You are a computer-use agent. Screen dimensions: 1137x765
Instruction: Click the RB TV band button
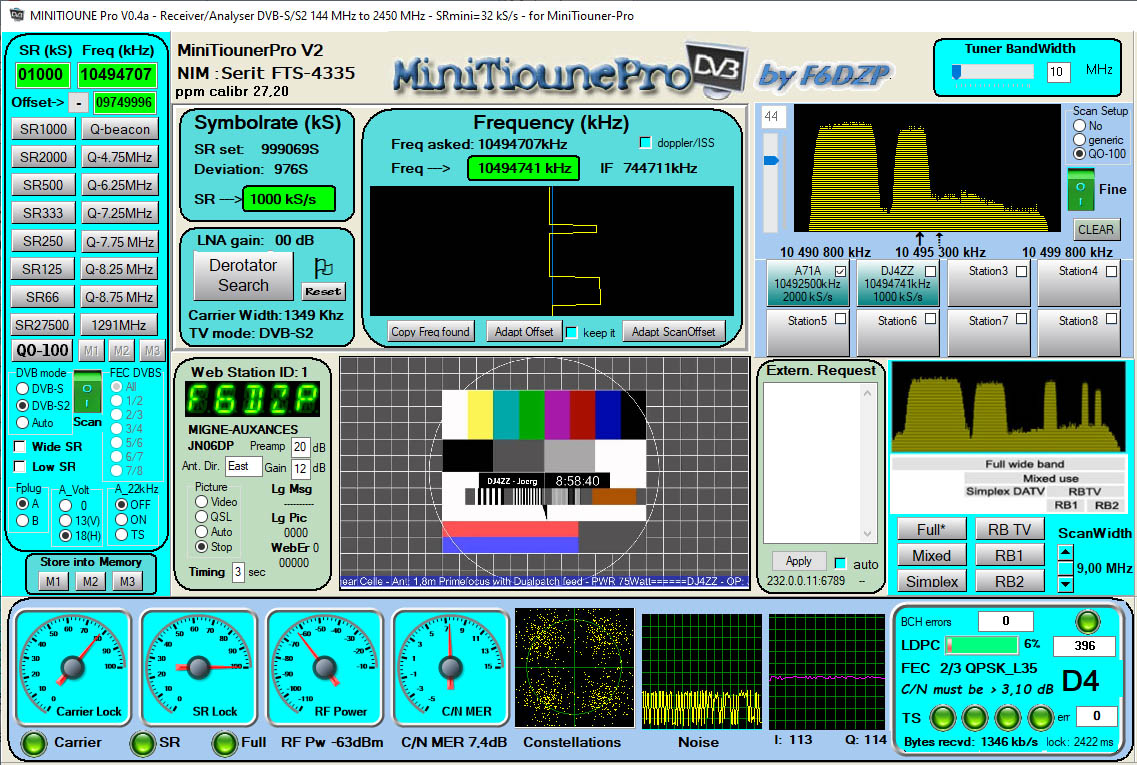tap(1009, 530)
